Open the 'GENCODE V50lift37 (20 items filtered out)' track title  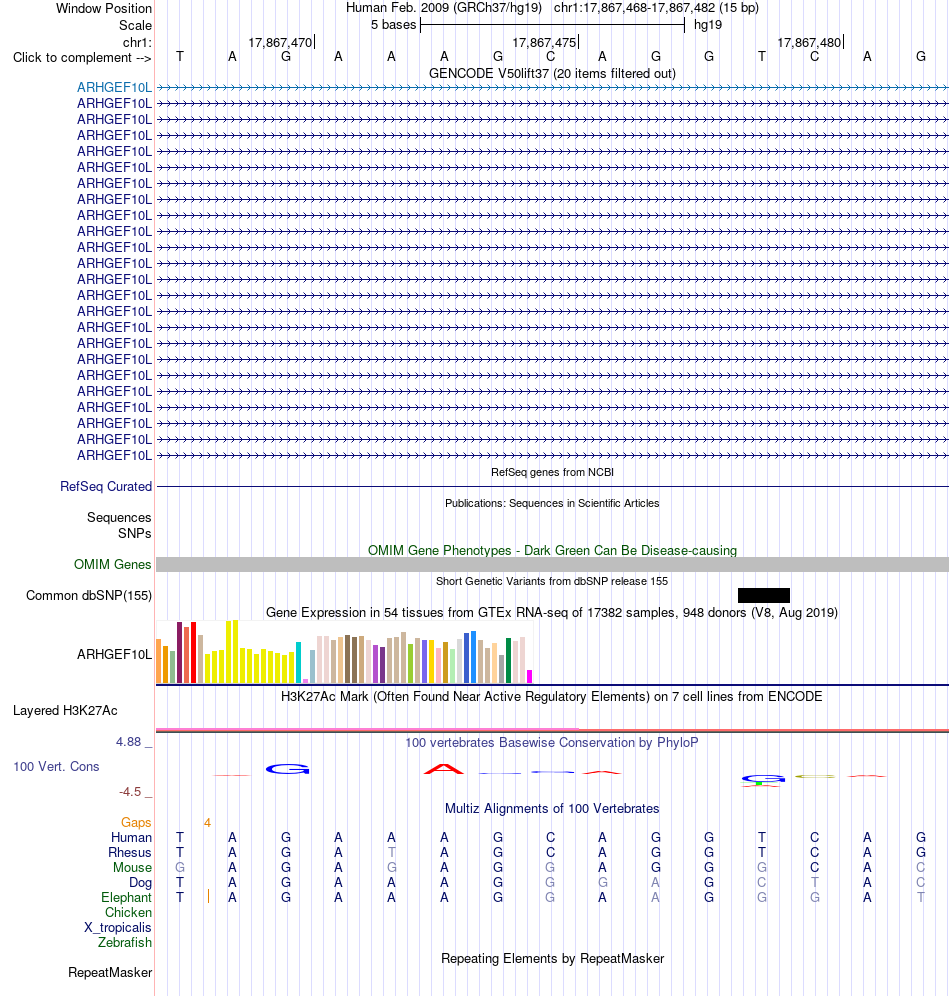click(x=552, y=73)
